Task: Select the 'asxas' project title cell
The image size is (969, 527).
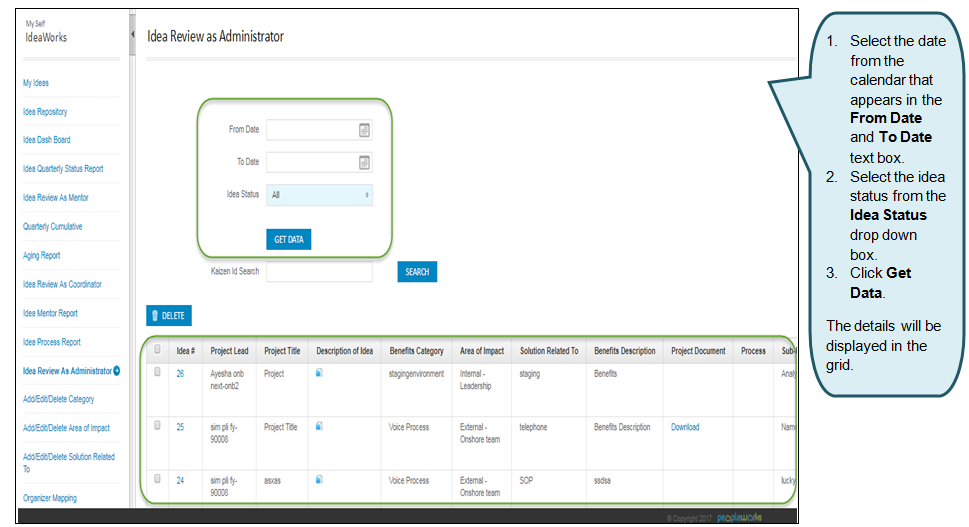Action: tap(273, 480)
